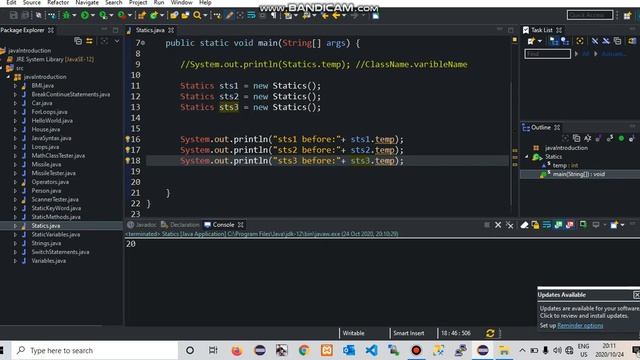Click the Save icon in toolbar
Viewport: 640px width, 360px height.
13,16
